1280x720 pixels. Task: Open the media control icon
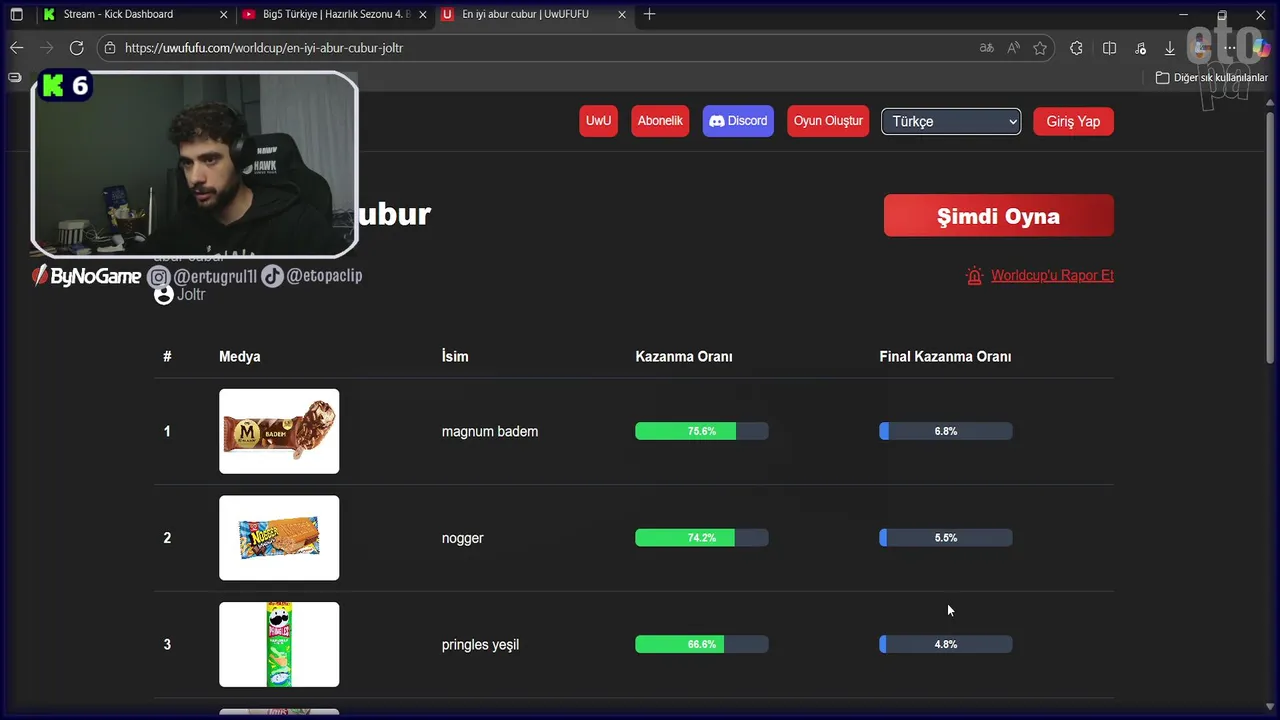(x=1141, y=48)
